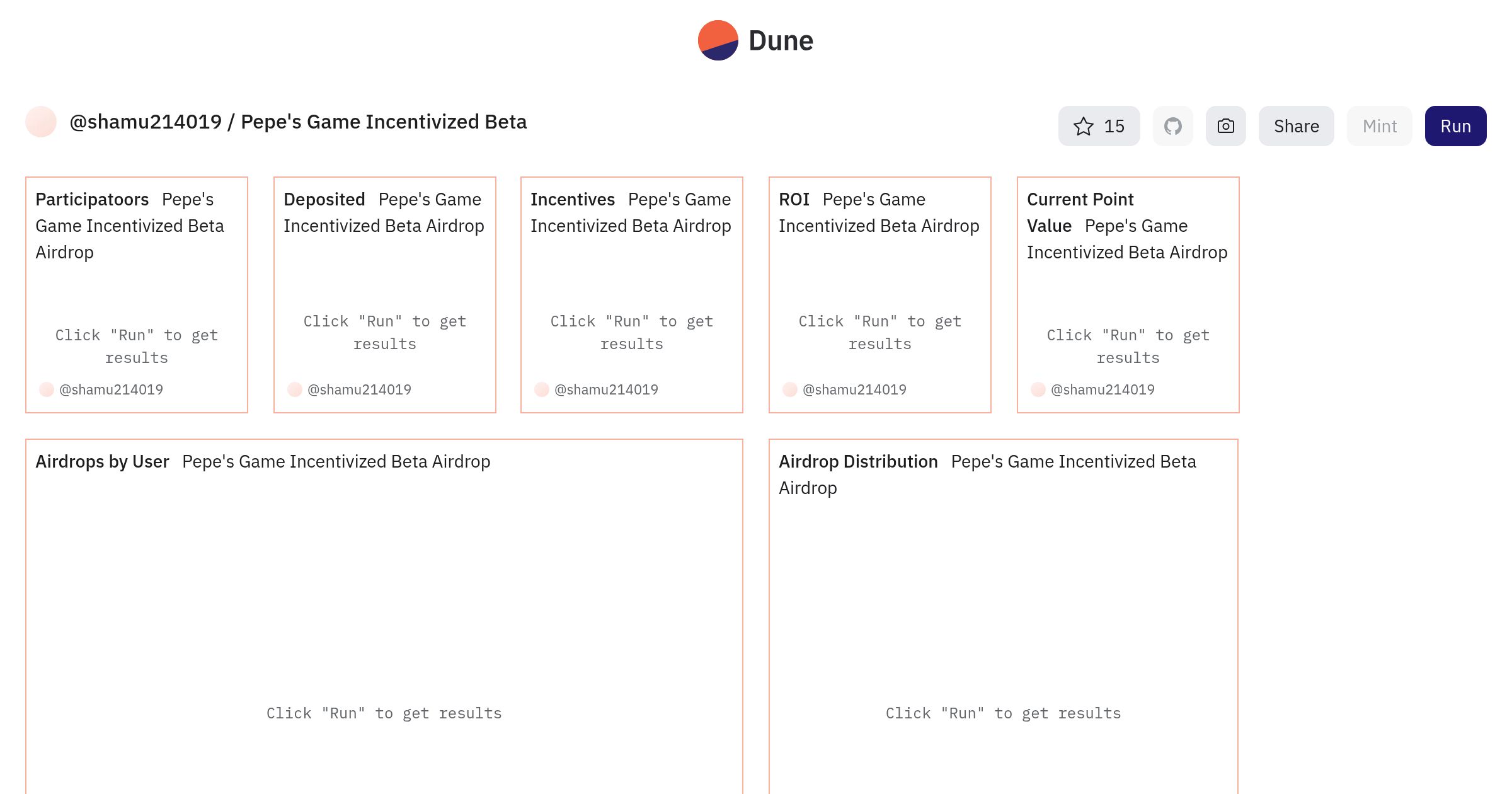Take a screenshot with the camera icon
Viewport: 1512px width, 794px height.
pos(1225,126)
